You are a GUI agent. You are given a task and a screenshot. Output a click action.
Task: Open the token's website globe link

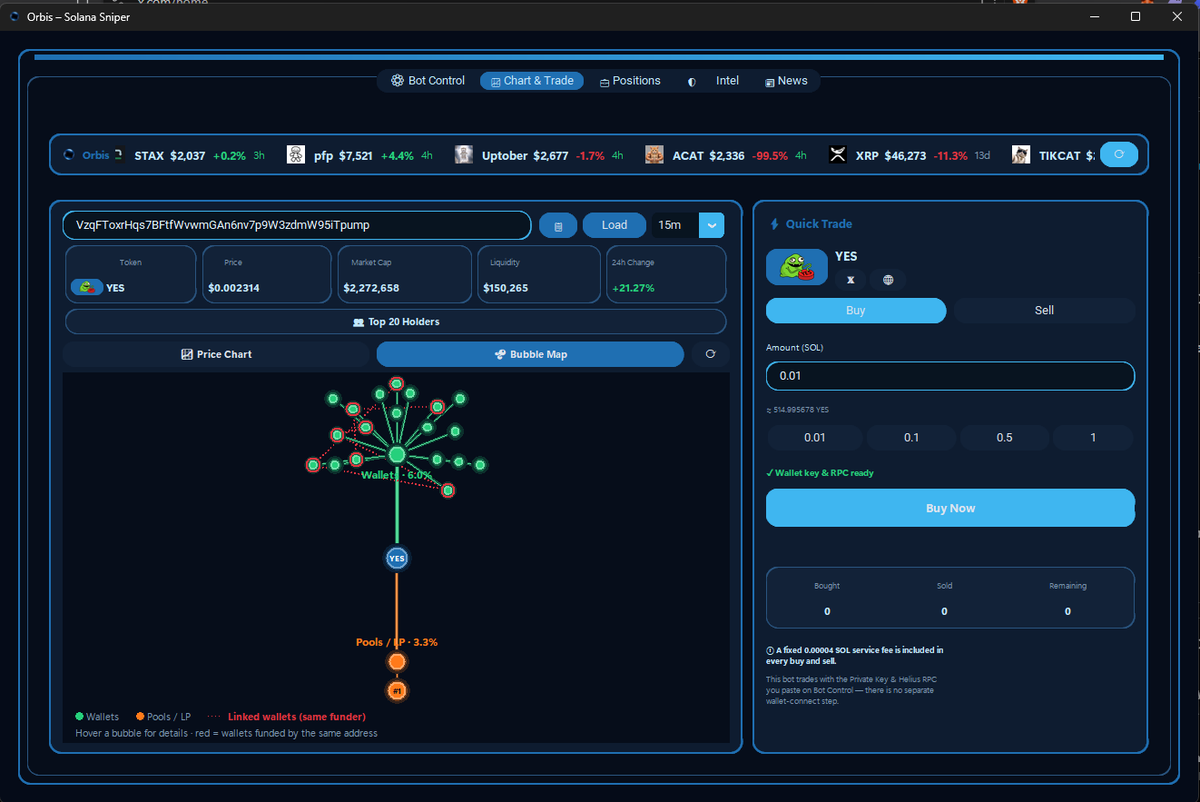coord(888,280)
